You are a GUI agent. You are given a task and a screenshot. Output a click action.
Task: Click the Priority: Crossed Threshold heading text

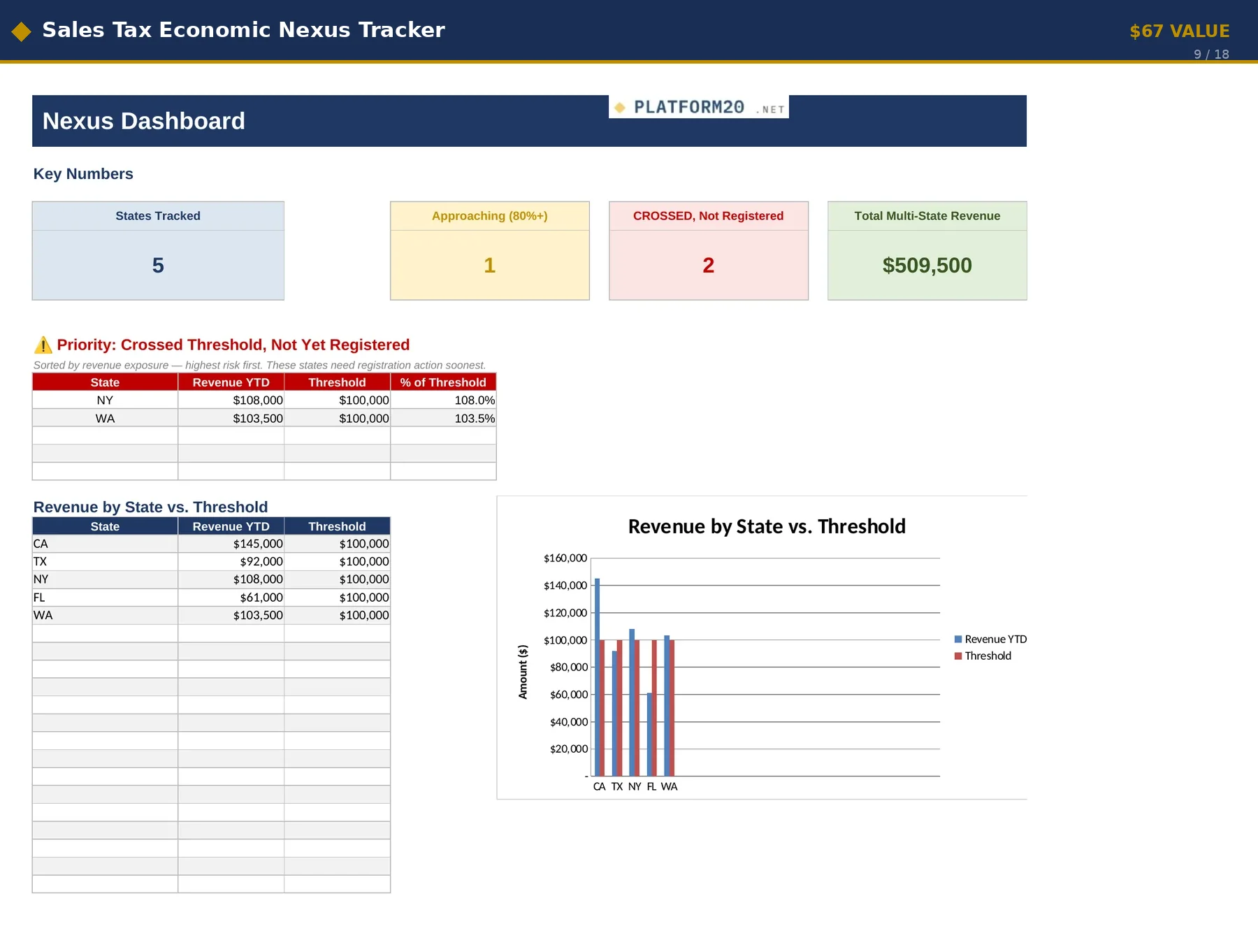tap(233, 345)
